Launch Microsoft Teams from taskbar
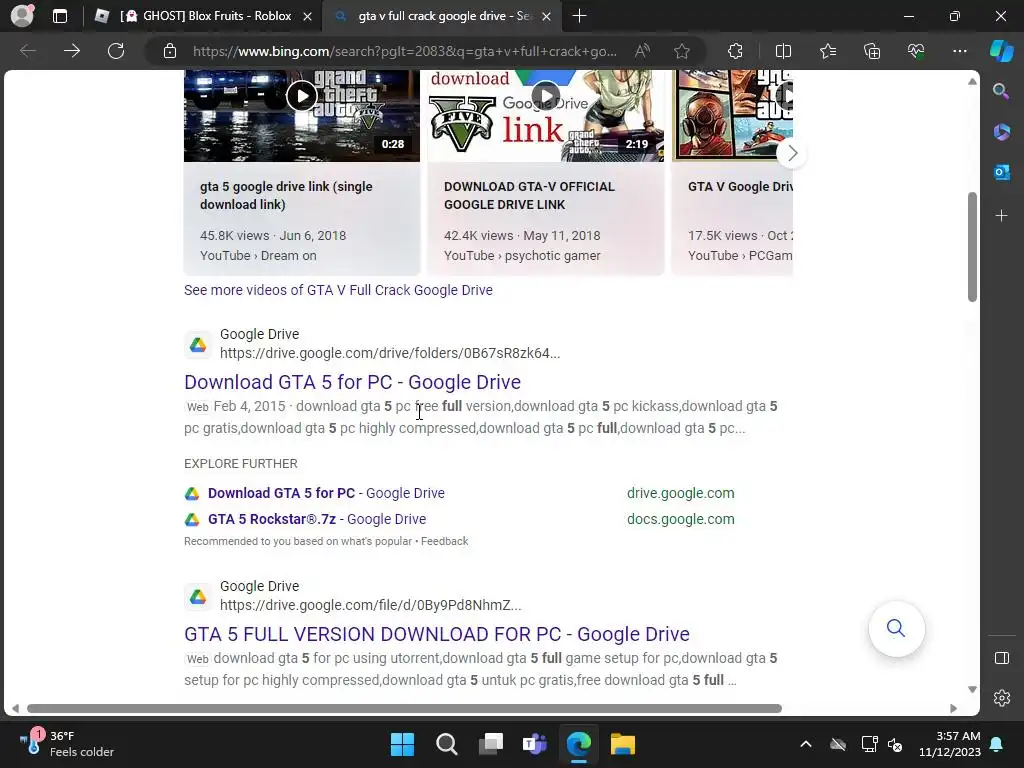Screen dimensions: 1024x768 click(534, 744)
